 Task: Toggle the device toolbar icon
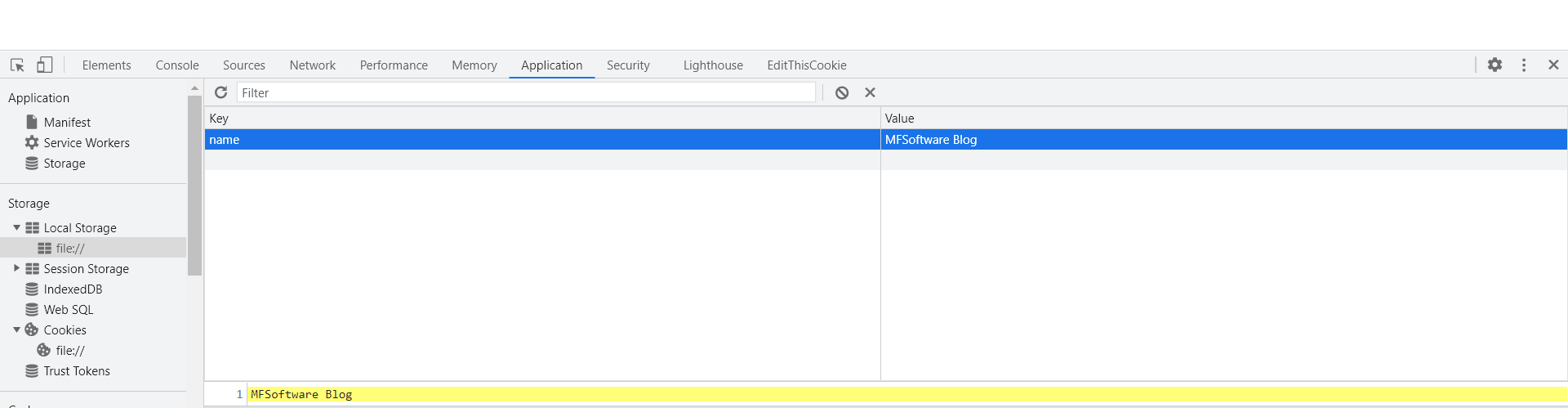point(45,65)
